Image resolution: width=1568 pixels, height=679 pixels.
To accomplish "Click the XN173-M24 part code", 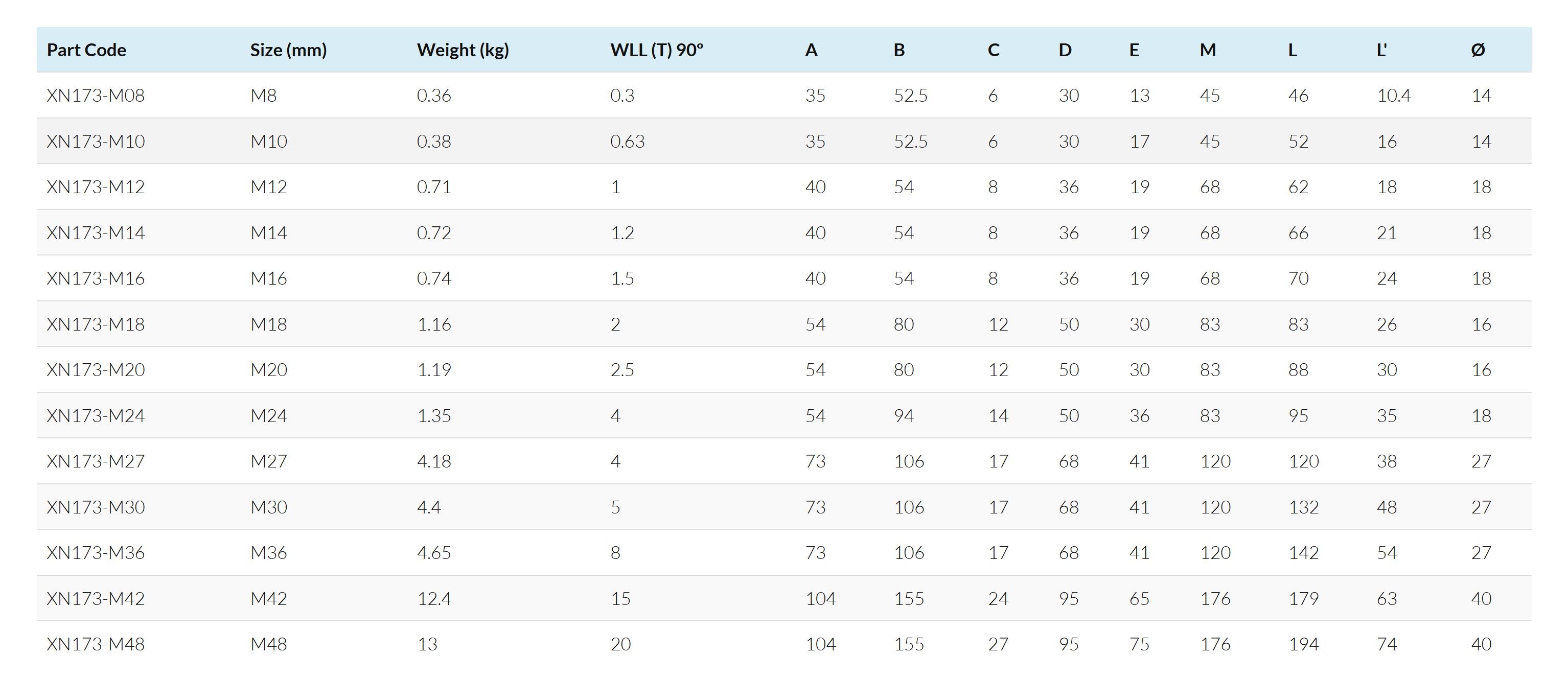I will coord(96,415).
